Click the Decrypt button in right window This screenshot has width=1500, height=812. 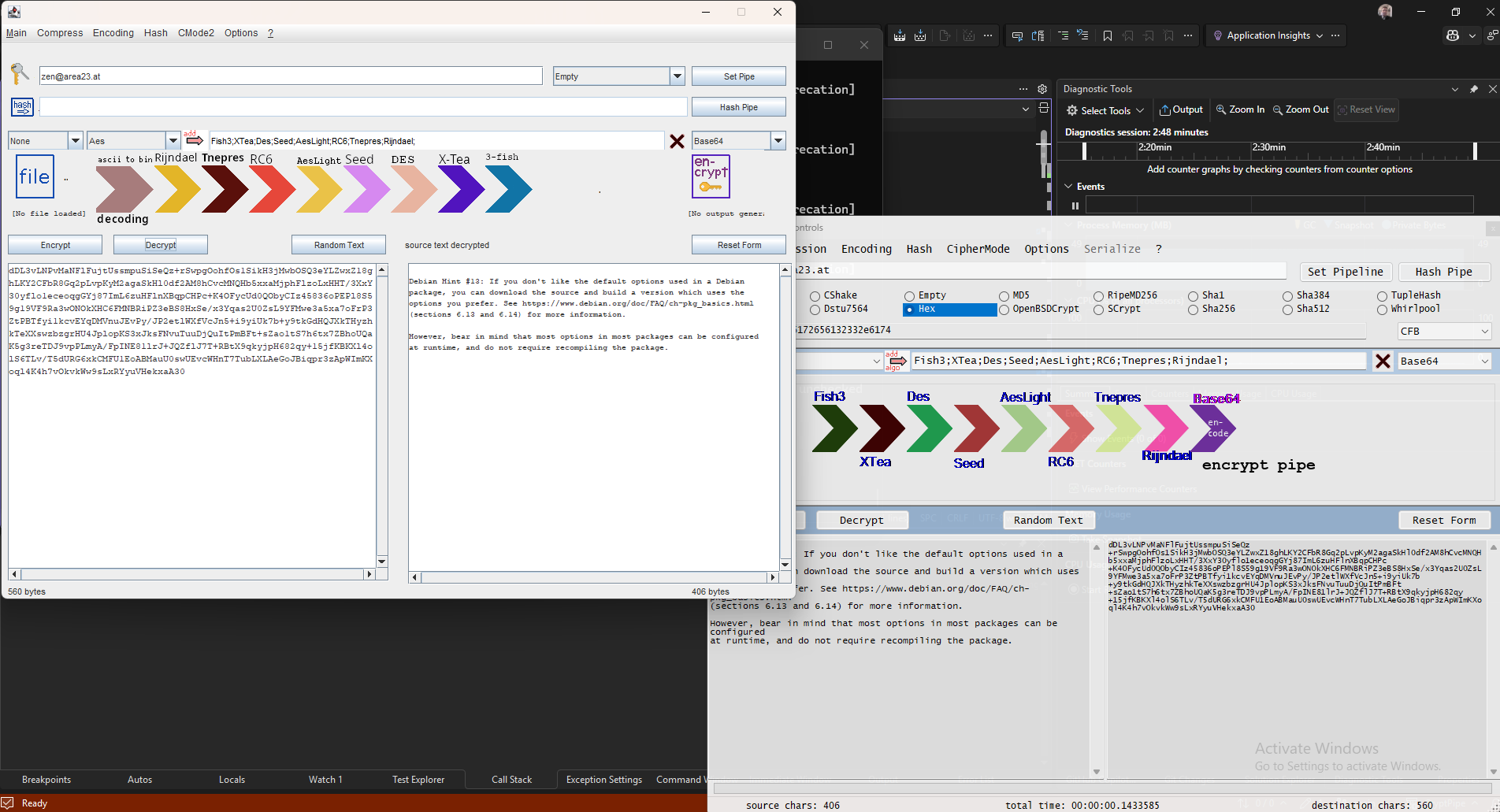862,520
